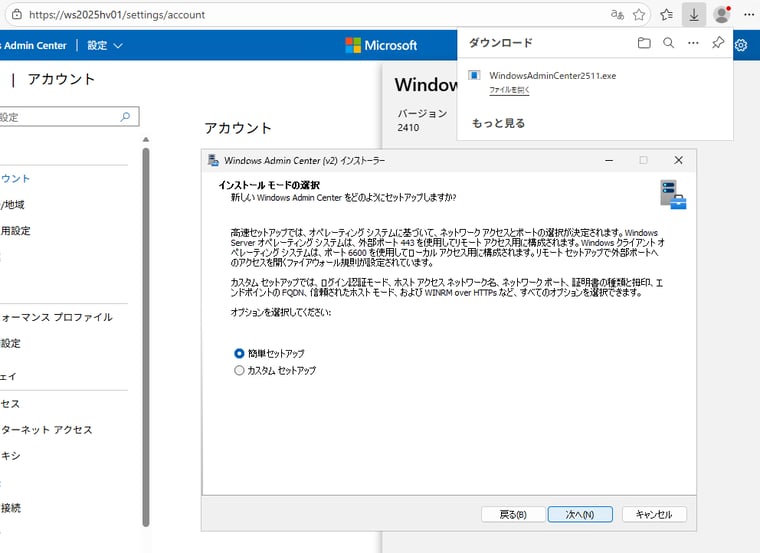The width and height of the screenshot is (760, 553).
Task: Open Admin Center home link
Action: 33,46
